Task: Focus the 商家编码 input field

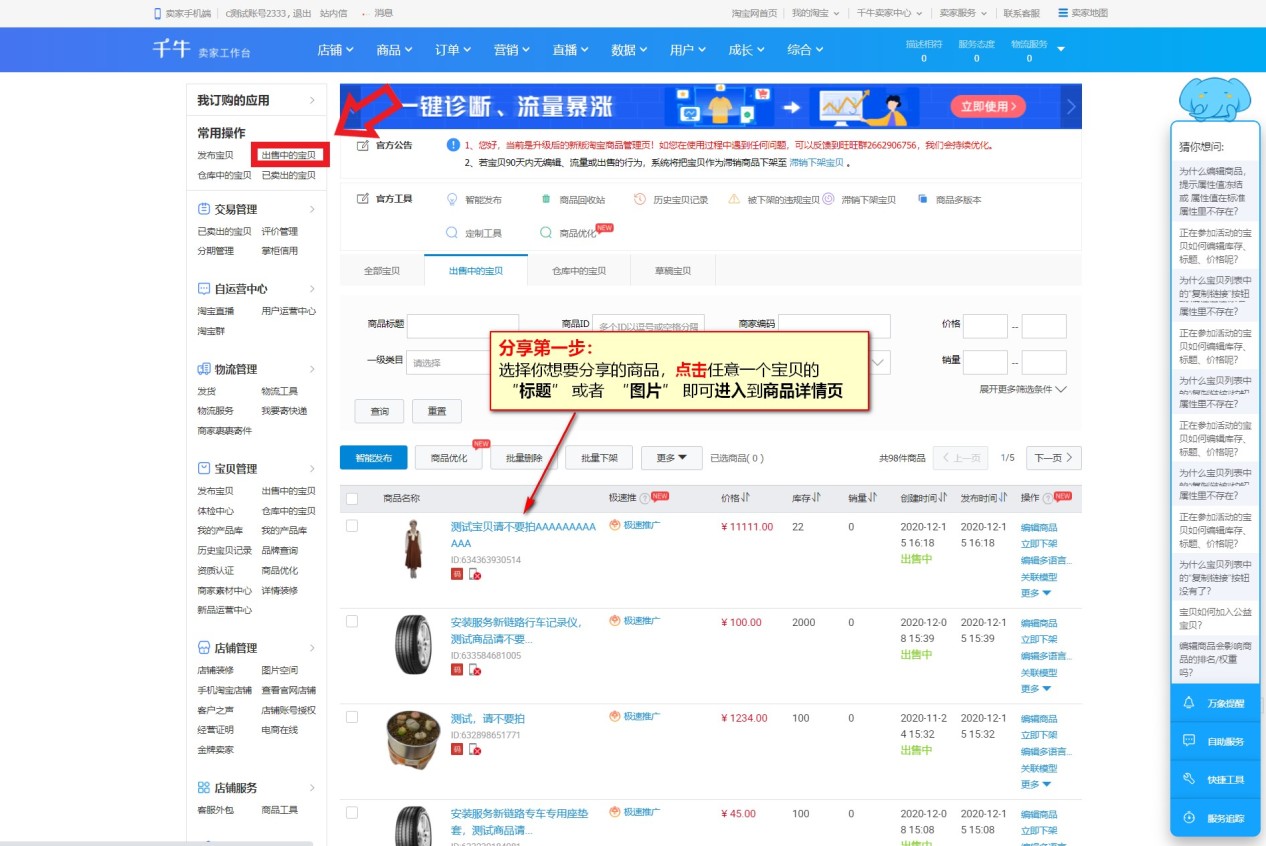Action: click(834, 326)
